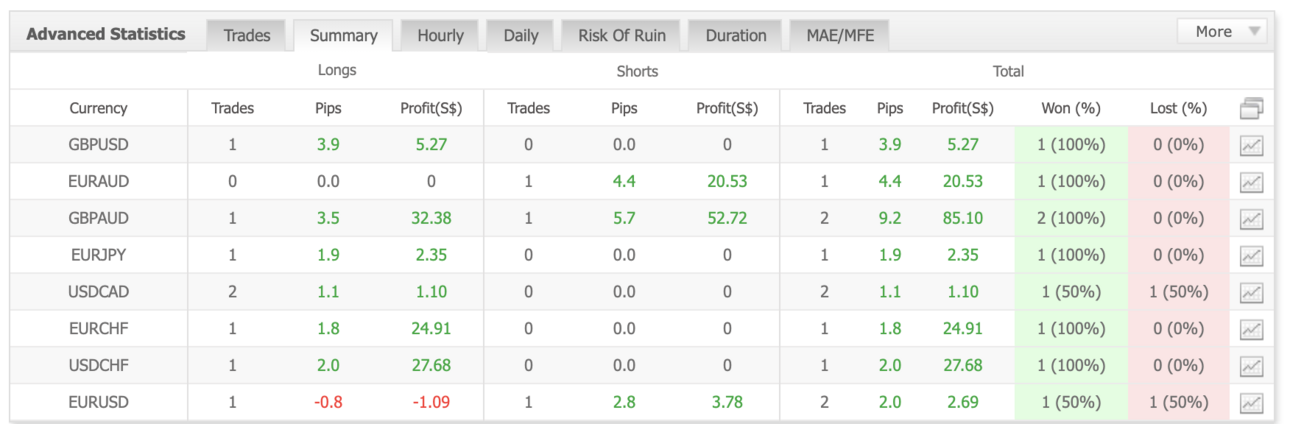Switch to the Hourly tab
Image resolution: width=1290 pixels, height=424 pixels.
click(x=440, y=35)
